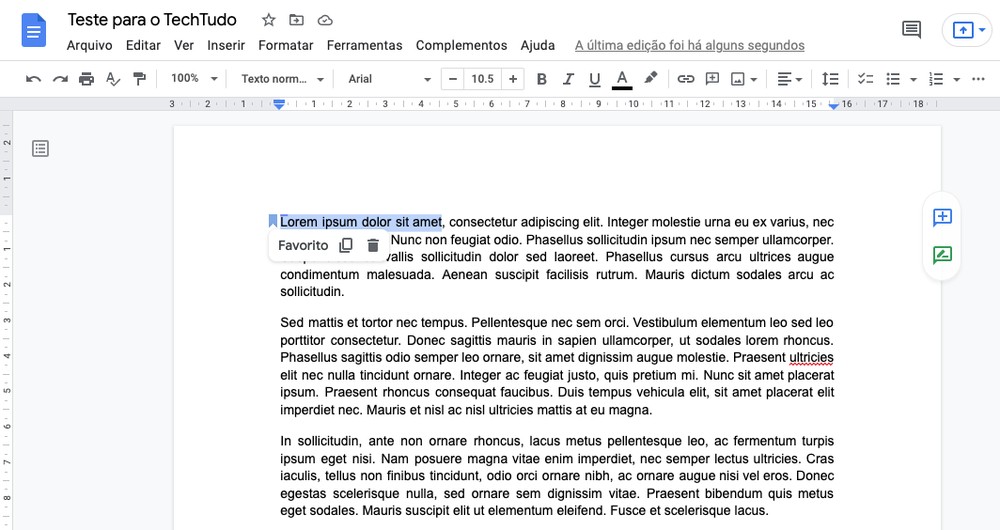Image resolution: width=1000 pixels, height=530 pixels.
Task: Open the text color picker
Action: (x=622, y=79)
